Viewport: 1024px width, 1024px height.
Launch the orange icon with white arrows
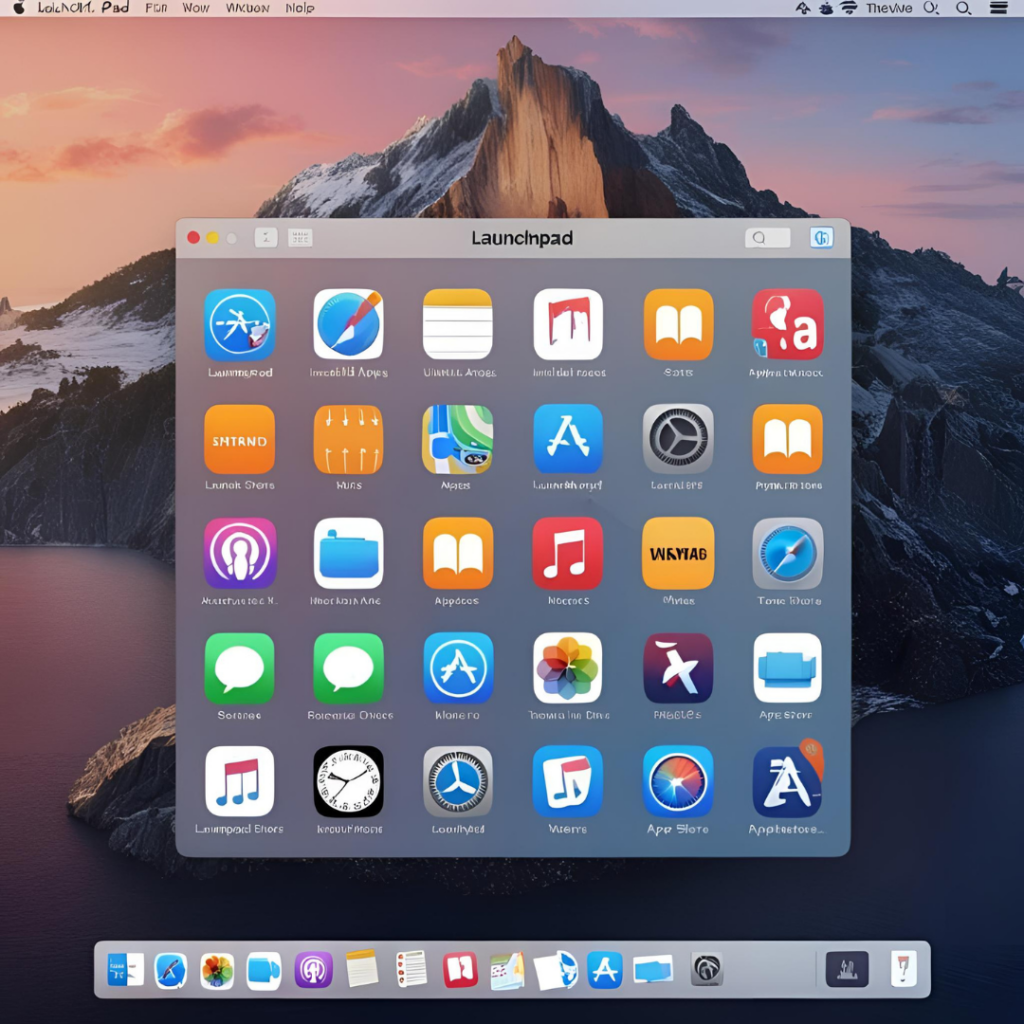pos(348,440)
